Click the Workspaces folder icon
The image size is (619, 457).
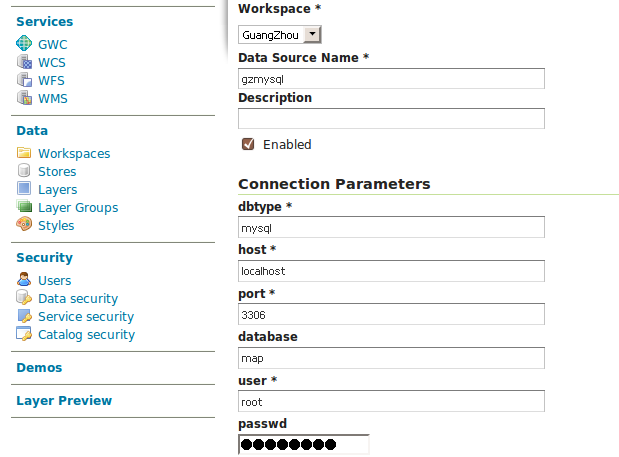click(24, 154)
